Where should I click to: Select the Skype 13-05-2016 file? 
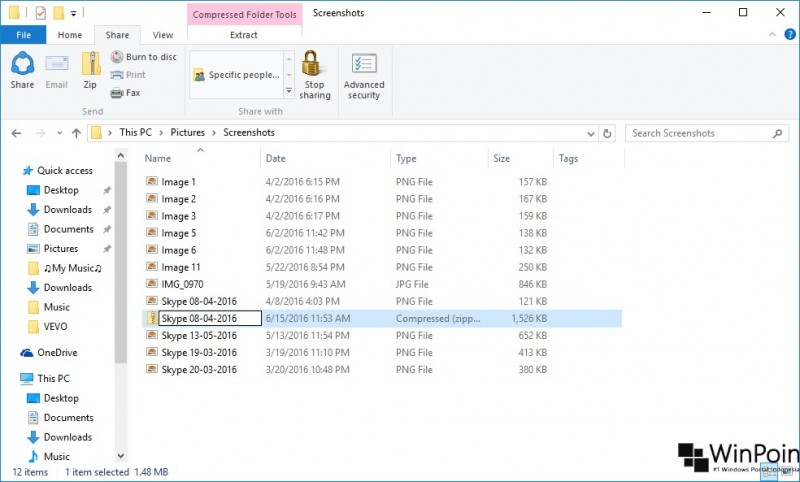[199, 336]
